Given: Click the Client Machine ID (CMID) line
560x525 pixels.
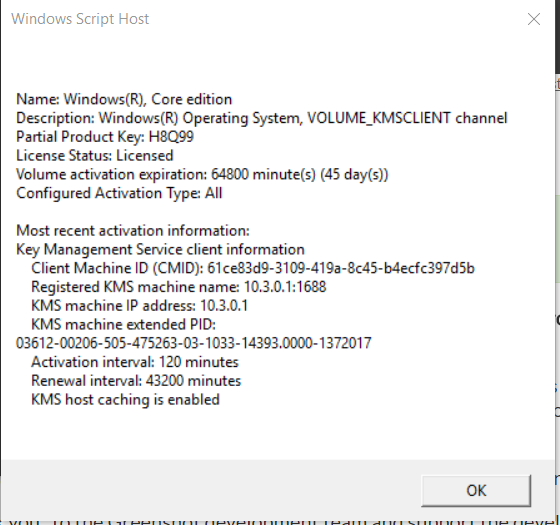Looking at the screenshot, I should [x=253, y=268].
